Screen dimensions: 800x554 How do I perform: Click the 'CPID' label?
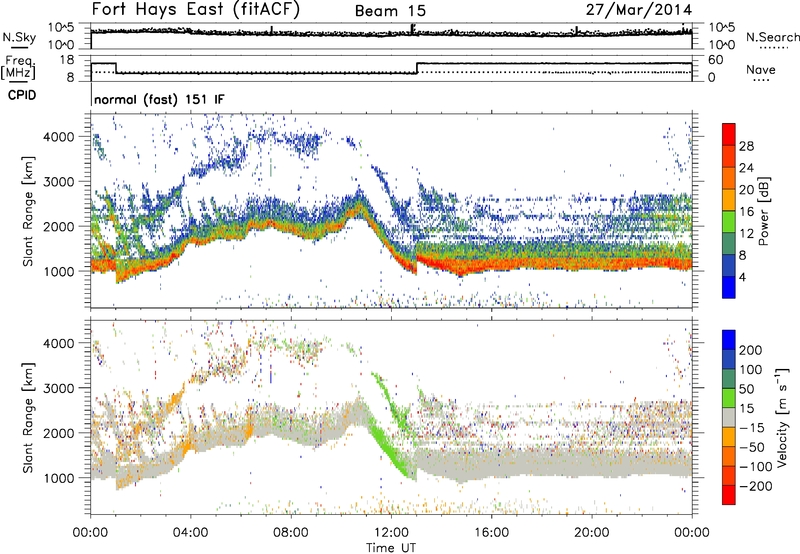22,95
